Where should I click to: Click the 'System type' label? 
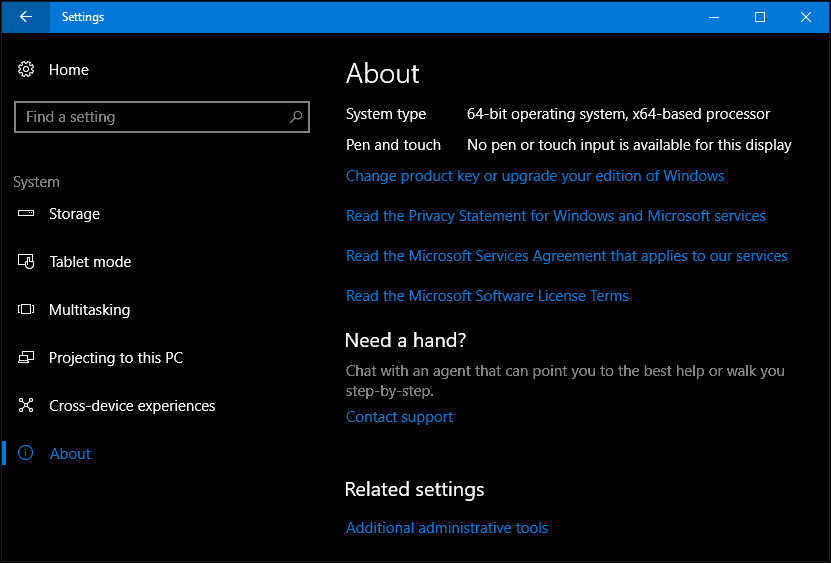386,114
